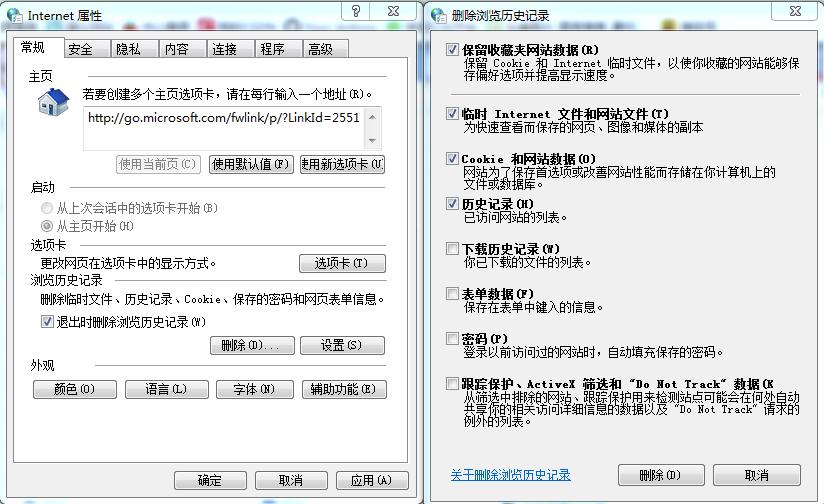
Task: Open the 颜色 appearance button
Action: point(75,389)
